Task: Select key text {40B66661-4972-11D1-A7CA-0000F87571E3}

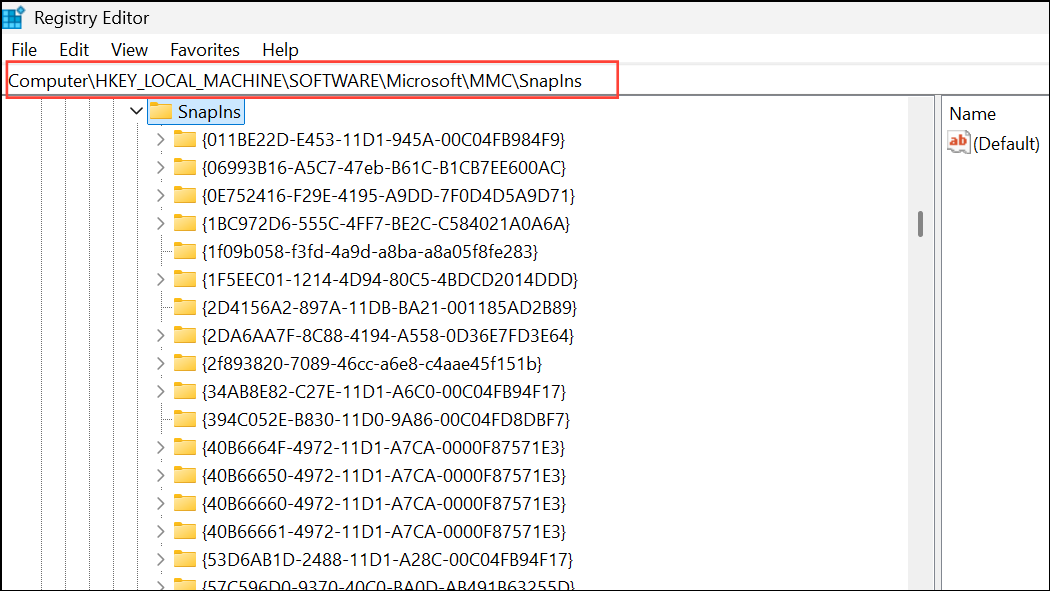Action: click(384, 531)
